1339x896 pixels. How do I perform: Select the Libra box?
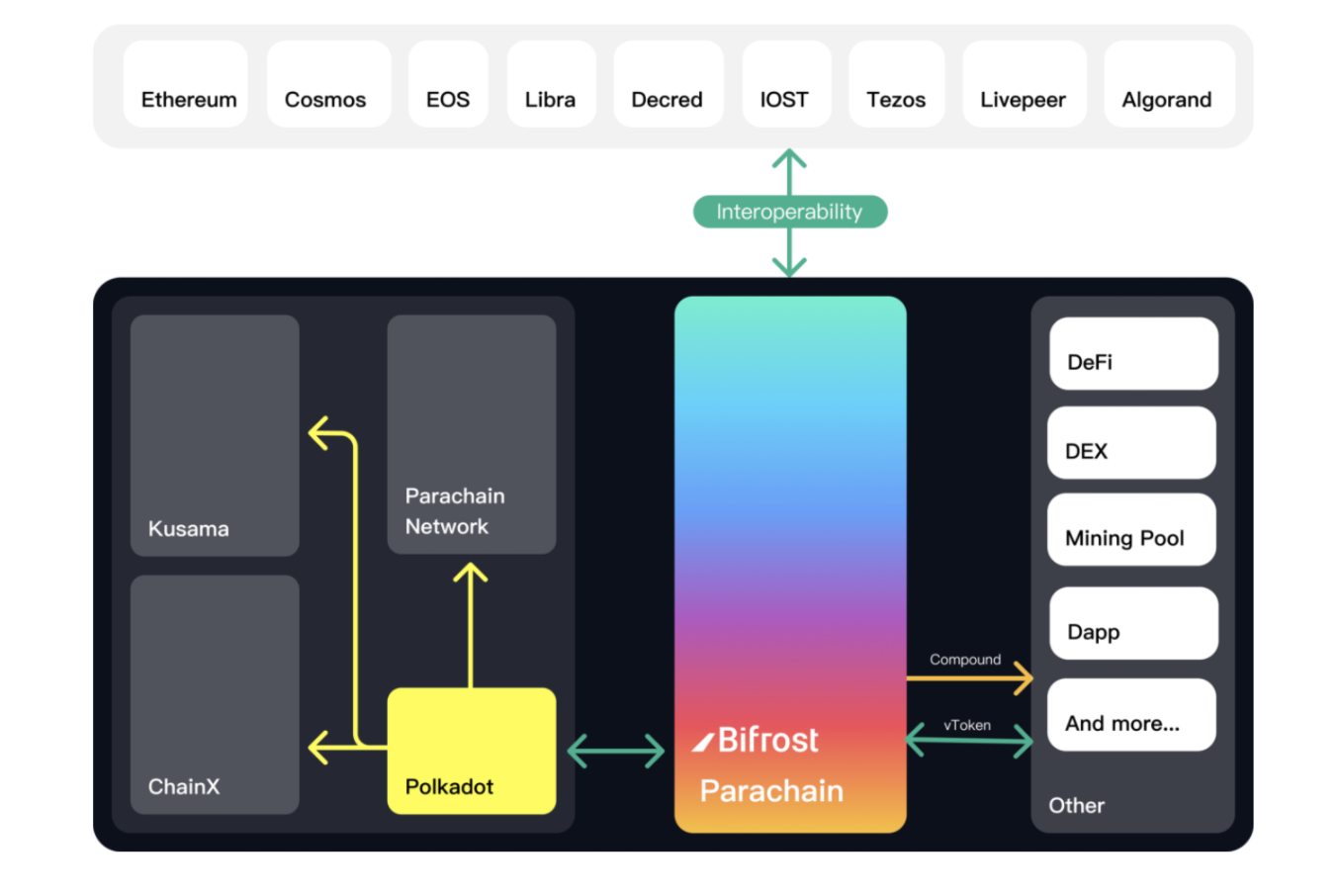pyautogui.click(x=551, y=84)
